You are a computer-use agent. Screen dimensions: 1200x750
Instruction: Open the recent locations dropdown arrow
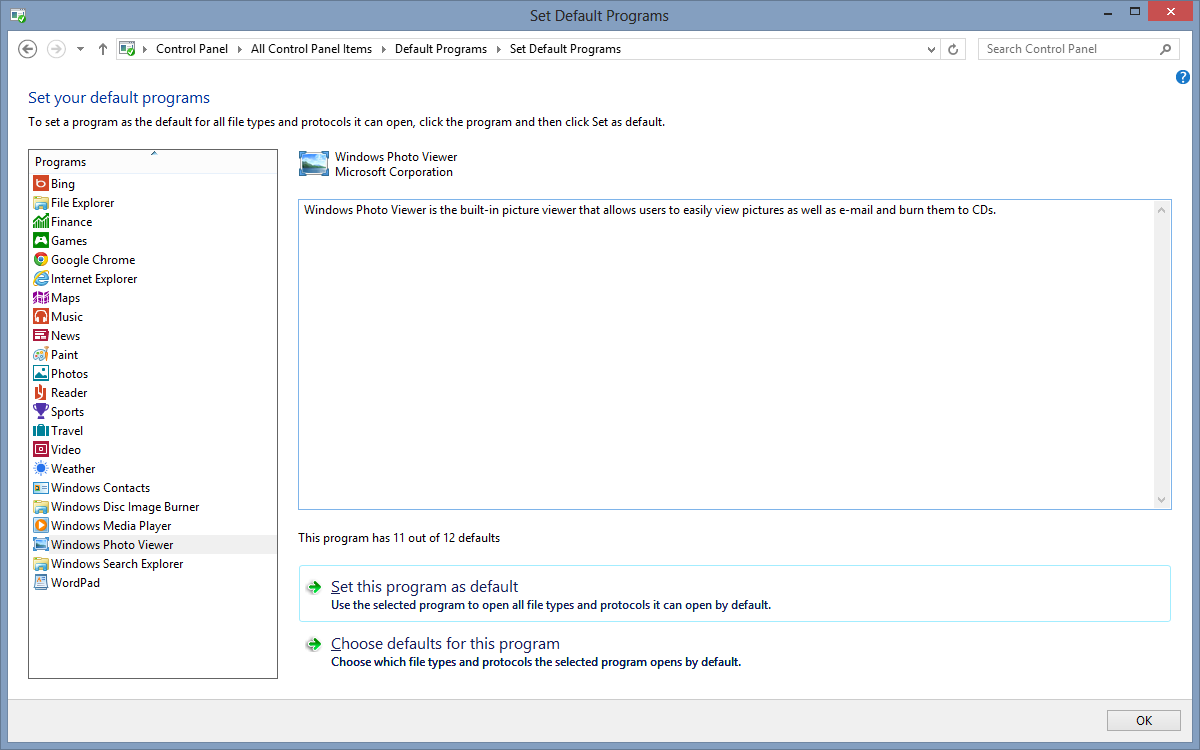coord(80,49)
